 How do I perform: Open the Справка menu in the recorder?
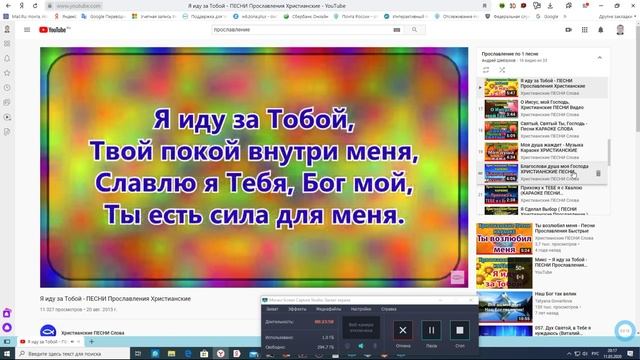(389, 309)
